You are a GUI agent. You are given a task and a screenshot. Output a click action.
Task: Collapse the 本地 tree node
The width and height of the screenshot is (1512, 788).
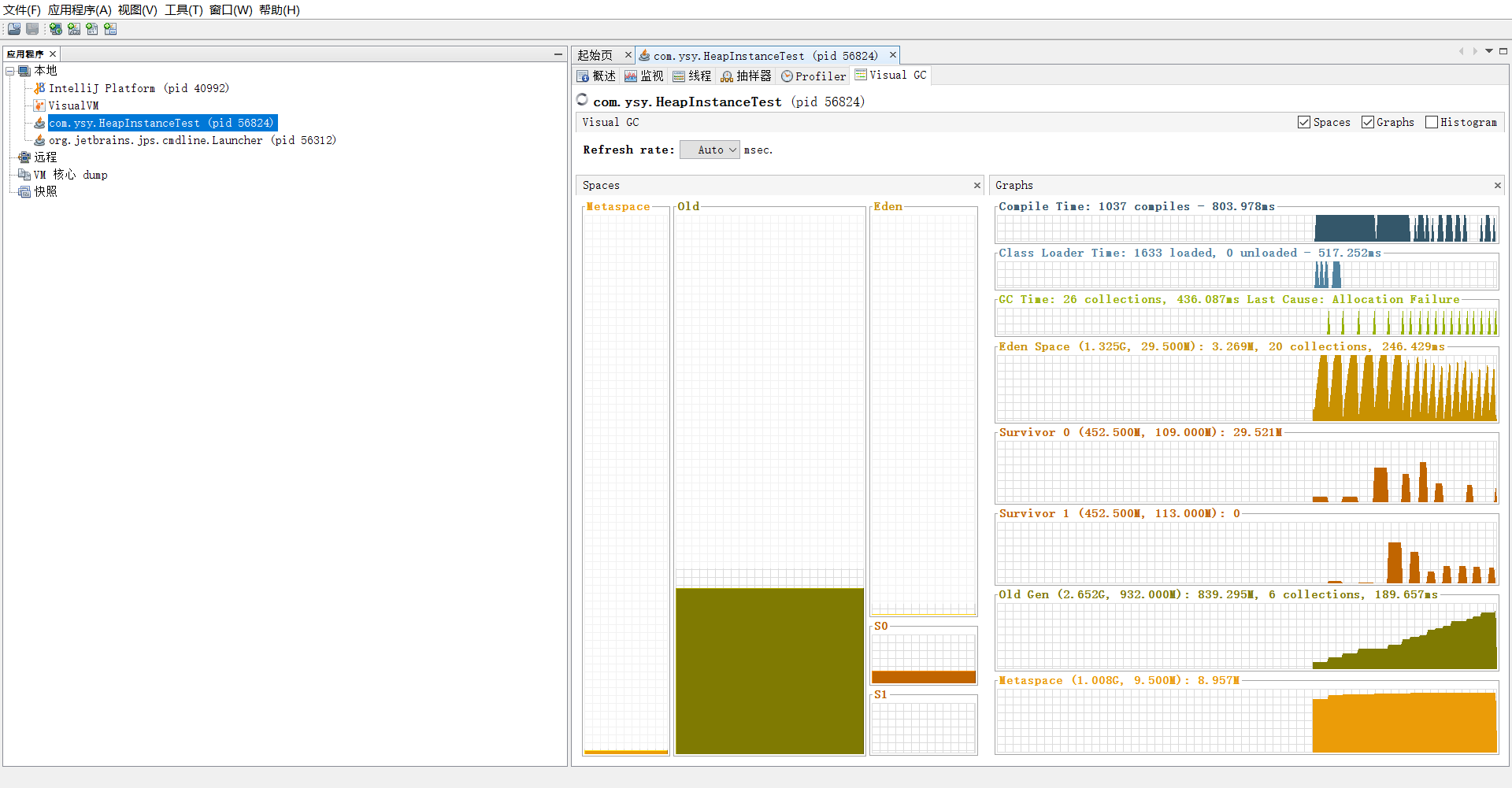coord(10,71)
